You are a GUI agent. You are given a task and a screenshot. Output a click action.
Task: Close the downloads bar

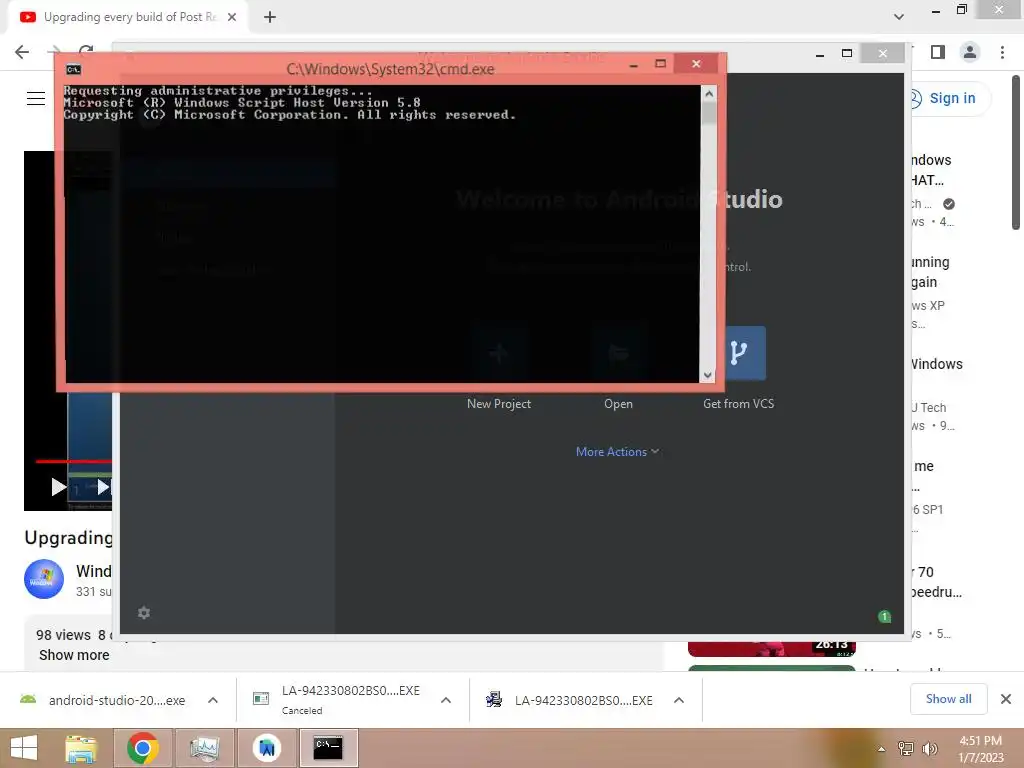[x=1006, y=699]
